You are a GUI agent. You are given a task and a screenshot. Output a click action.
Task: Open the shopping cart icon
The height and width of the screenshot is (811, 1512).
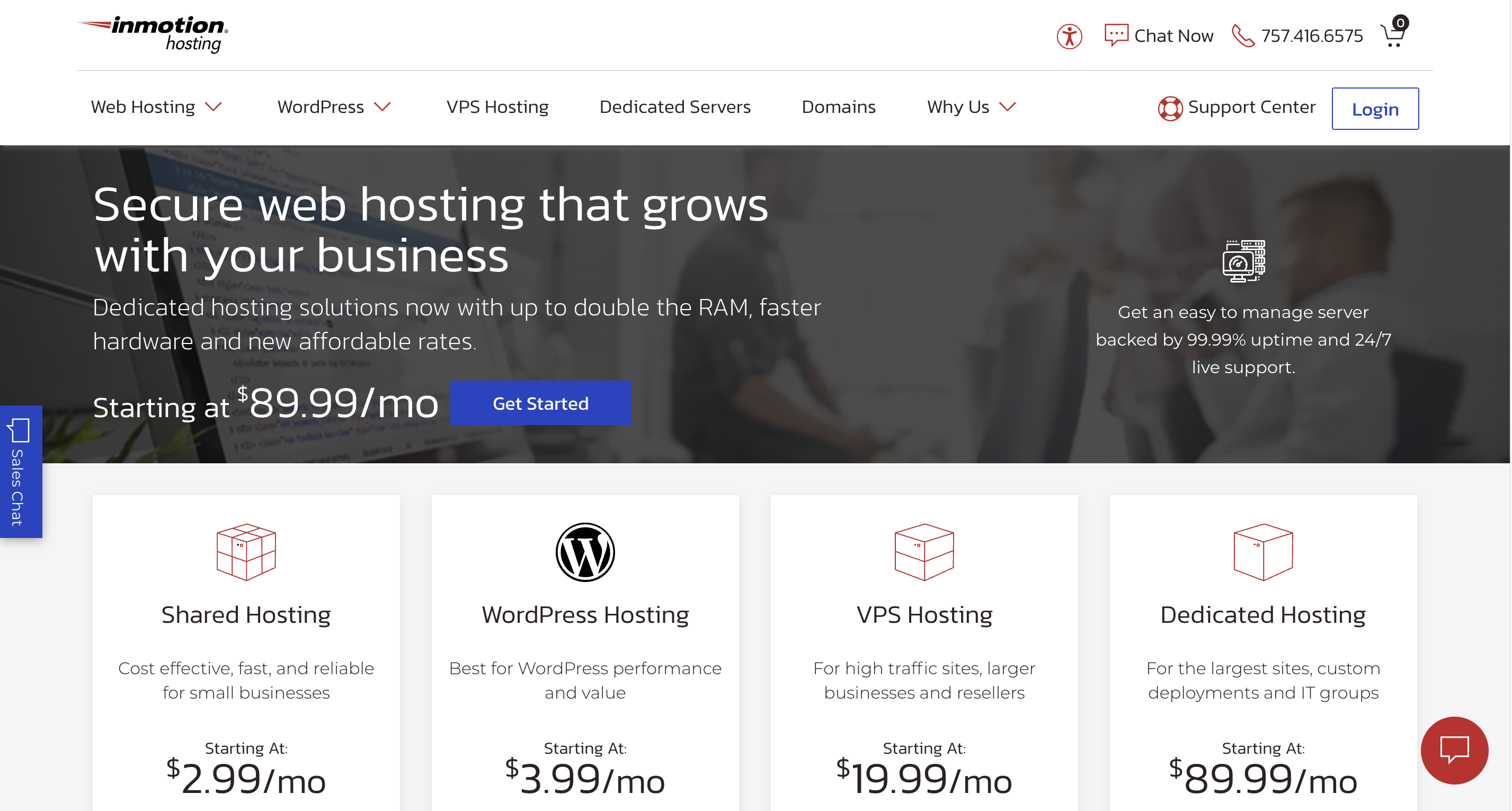coord(1392,37)
